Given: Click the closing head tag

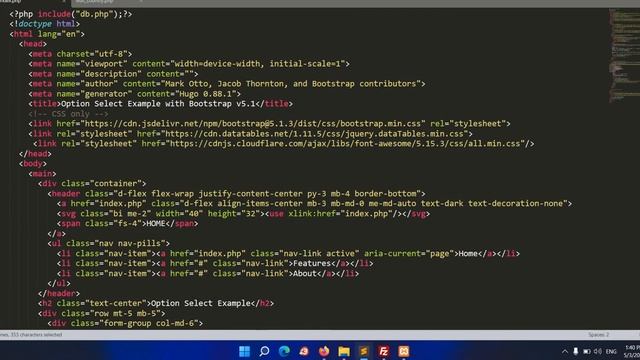Looking at the screenshot, I should point(35,154).
